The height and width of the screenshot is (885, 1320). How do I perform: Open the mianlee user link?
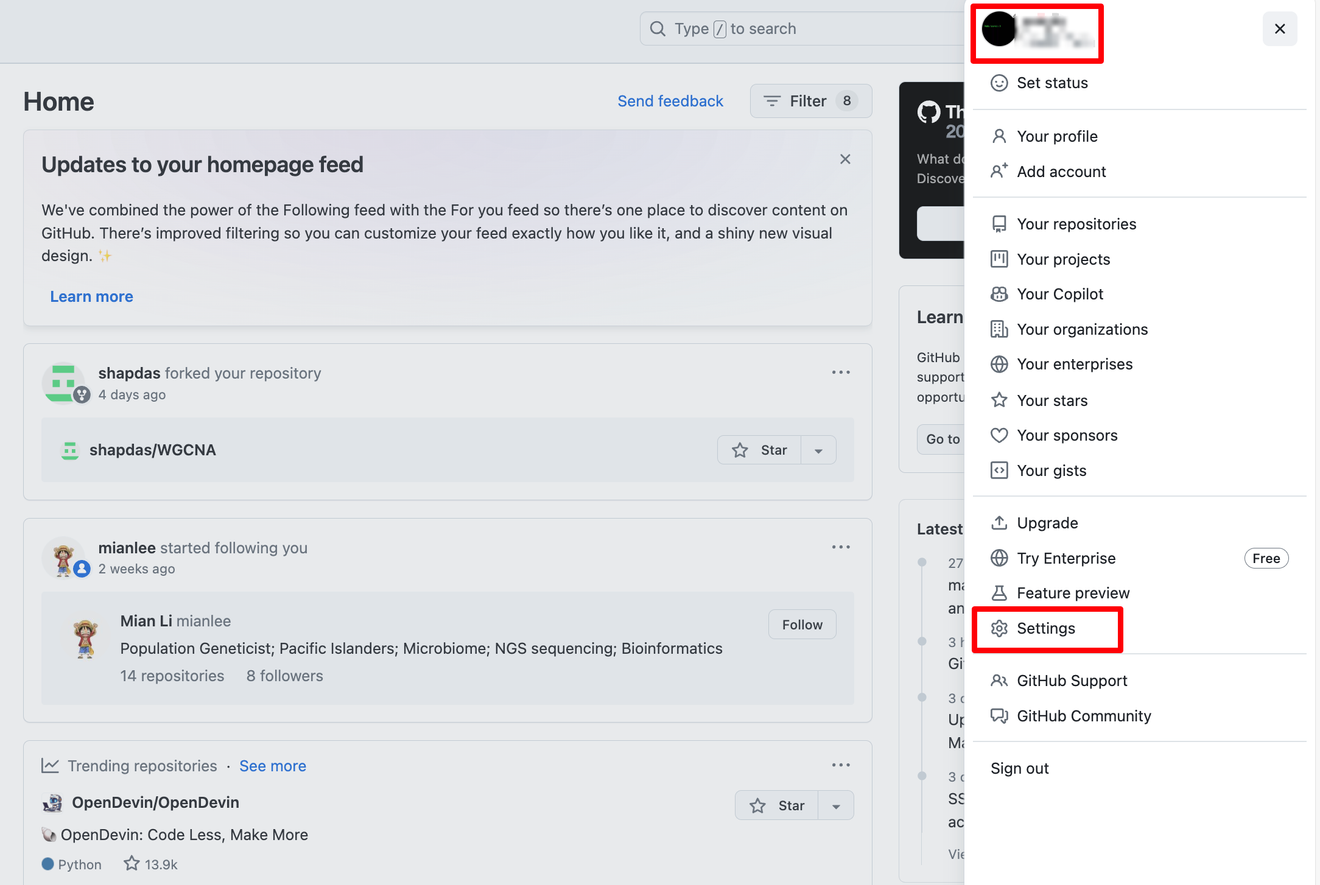[x=127, y=548]
